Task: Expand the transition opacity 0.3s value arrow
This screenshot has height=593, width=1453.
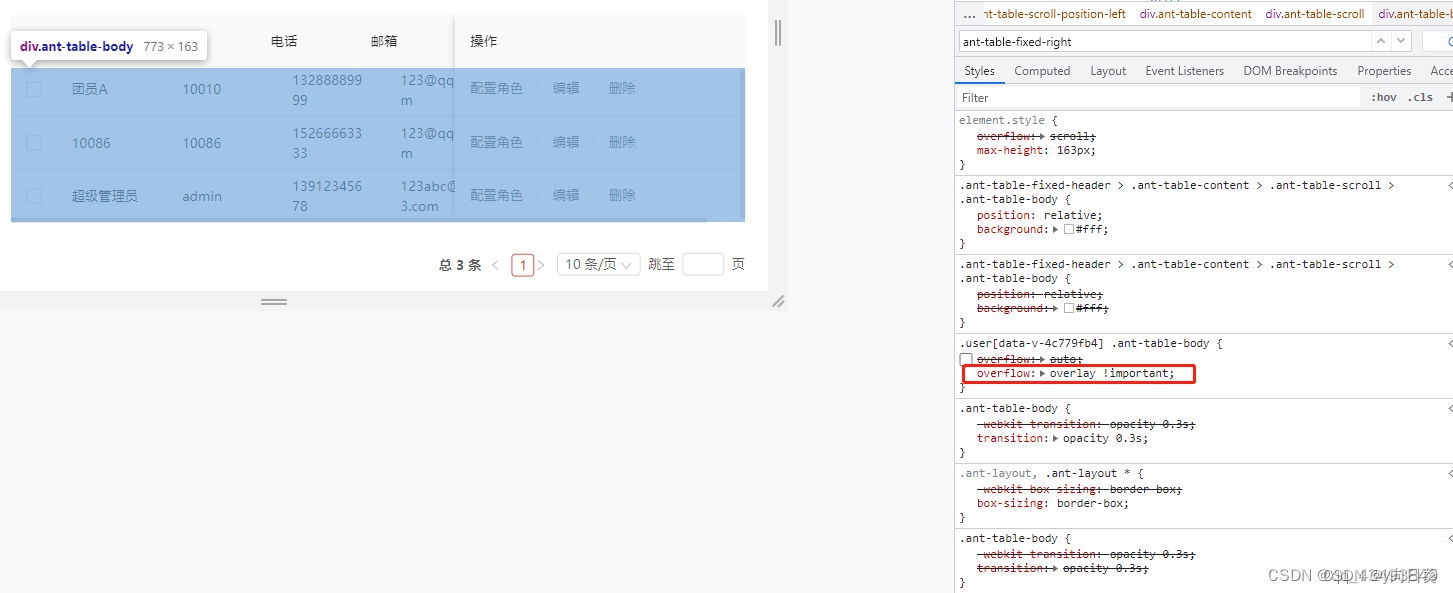Action: click(1055, 437)
